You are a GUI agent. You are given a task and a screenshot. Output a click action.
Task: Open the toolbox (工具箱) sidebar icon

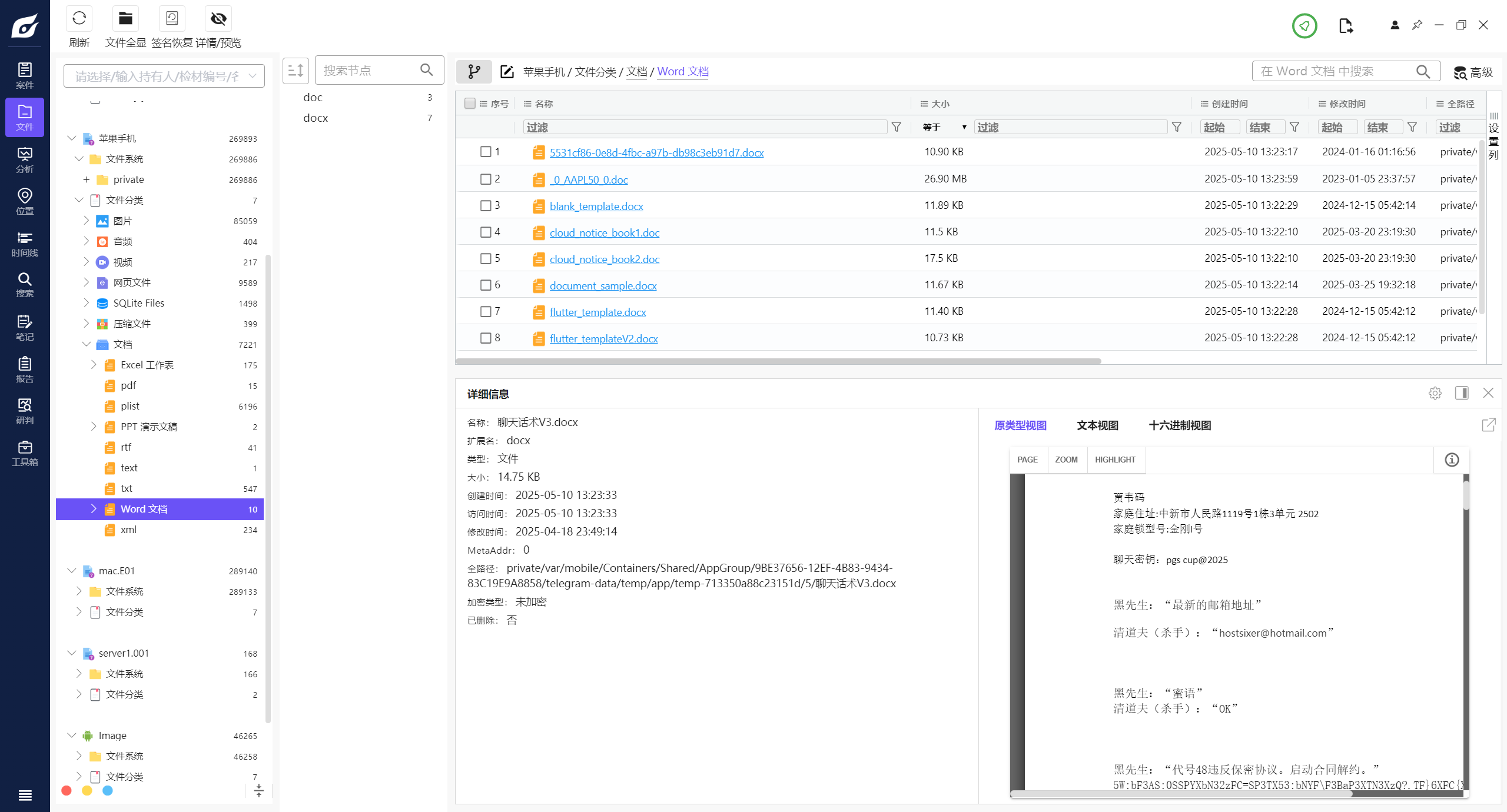click(x=25, y=453)
